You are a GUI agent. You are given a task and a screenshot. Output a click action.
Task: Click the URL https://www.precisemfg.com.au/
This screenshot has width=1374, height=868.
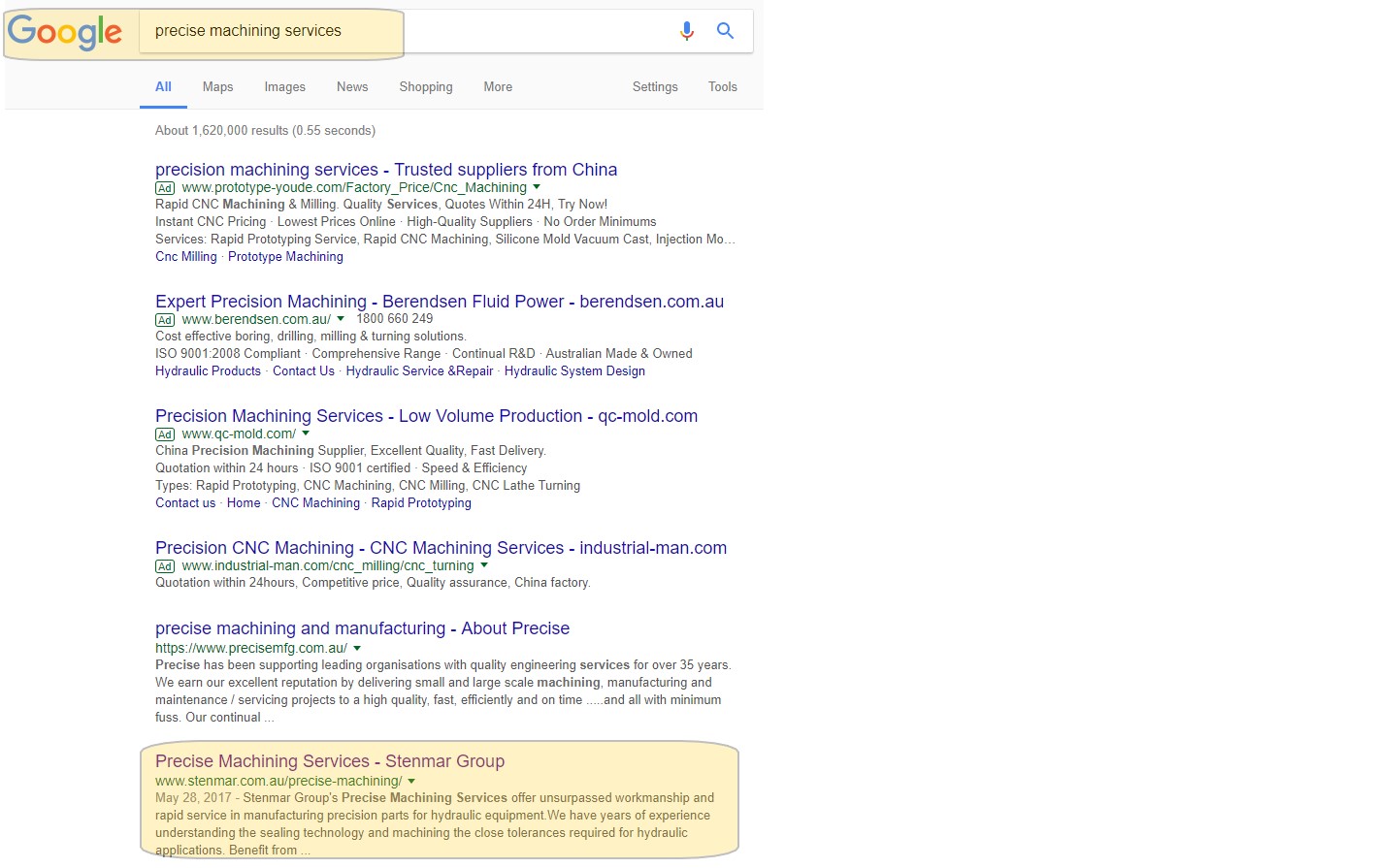[x=251, y=648]
